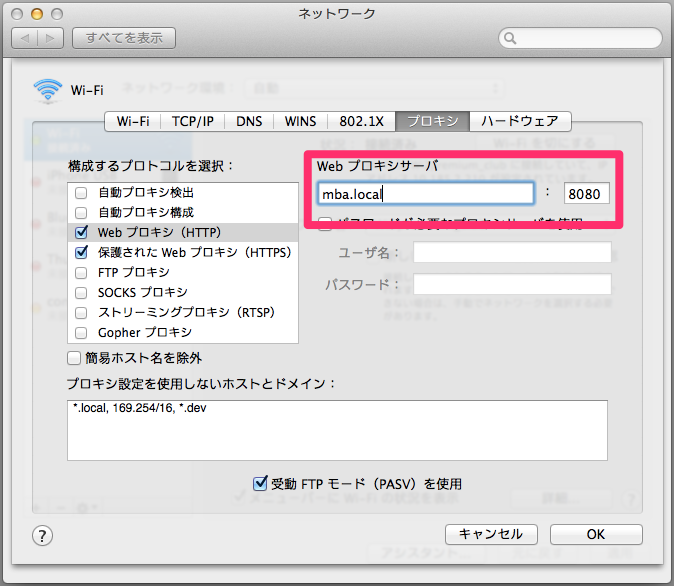This screenshot has height=586, width=674.
Task: Switch to the TCP/IP tab
Action: [192, 121]
